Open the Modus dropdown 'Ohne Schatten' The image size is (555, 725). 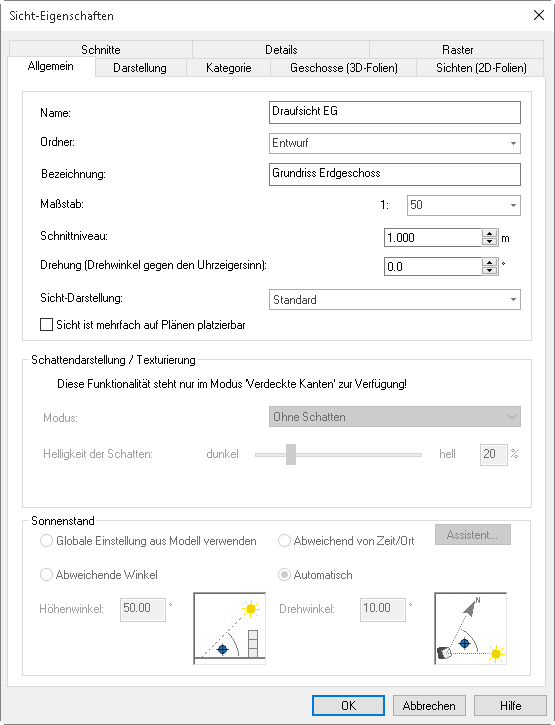pyautogui.click(x=395, y=417)
